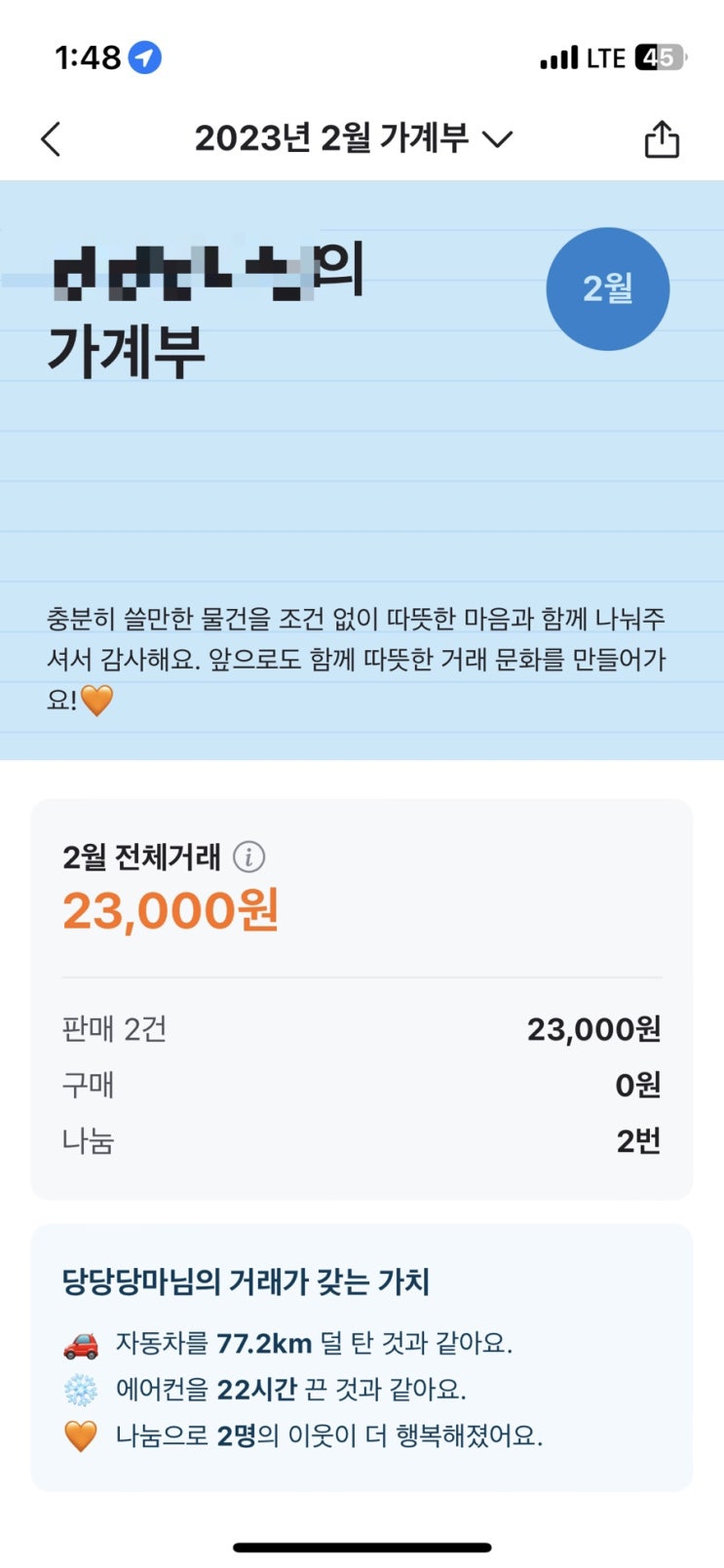Open the info icon next to 2월 전체거래
The image size is (724, 1568).
[x=248, y=858]
